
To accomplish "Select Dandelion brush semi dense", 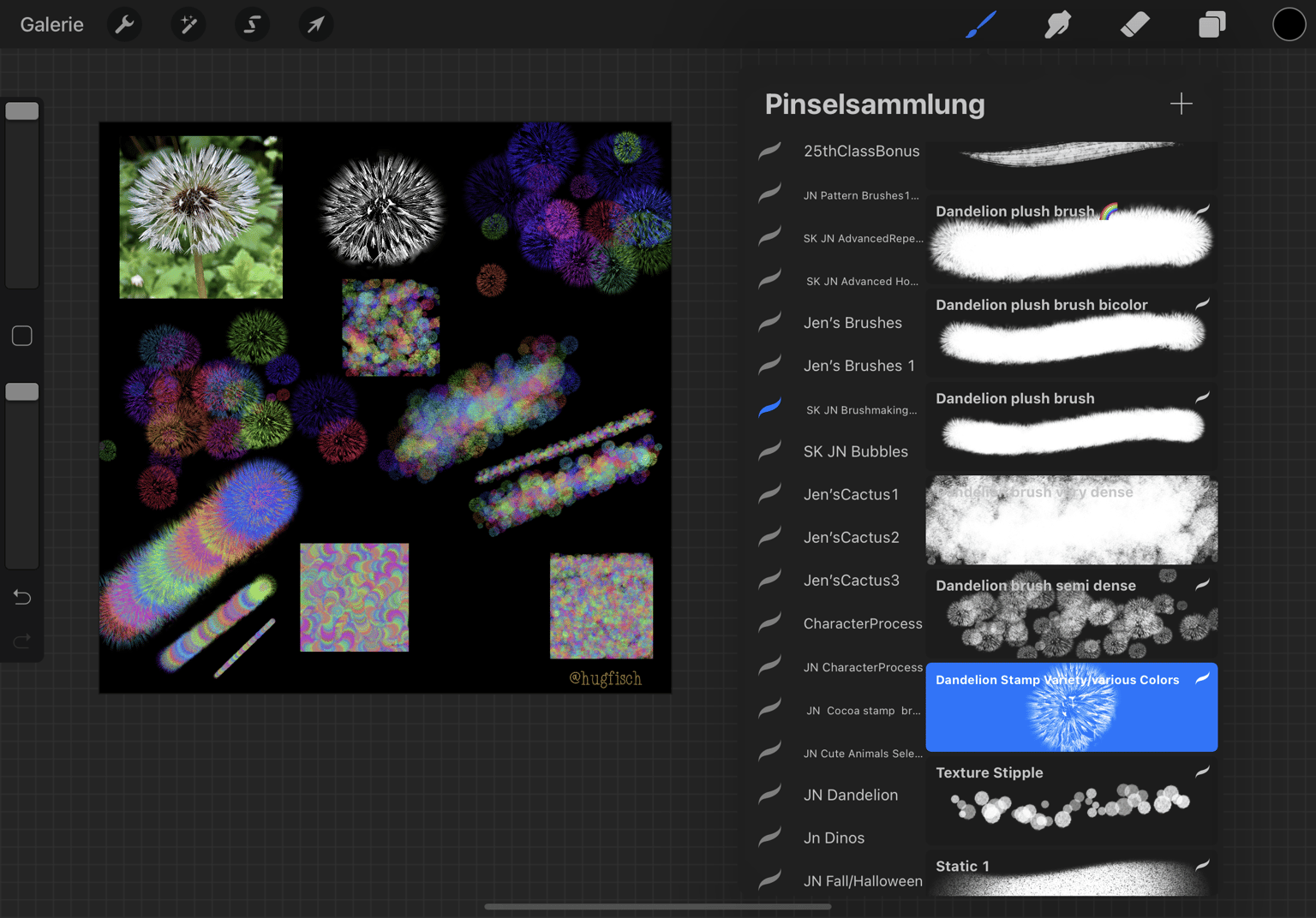I will coord(1071,613).
